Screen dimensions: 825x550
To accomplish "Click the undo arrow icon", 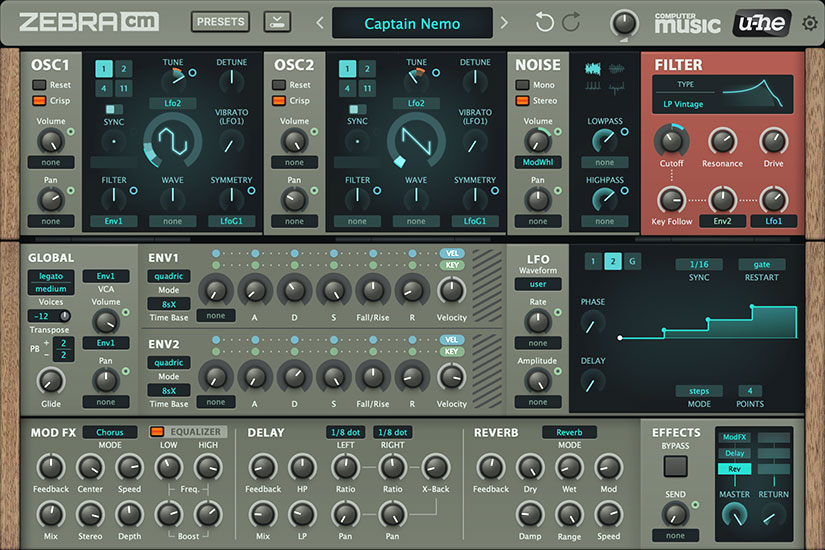I will pos(544,23).
